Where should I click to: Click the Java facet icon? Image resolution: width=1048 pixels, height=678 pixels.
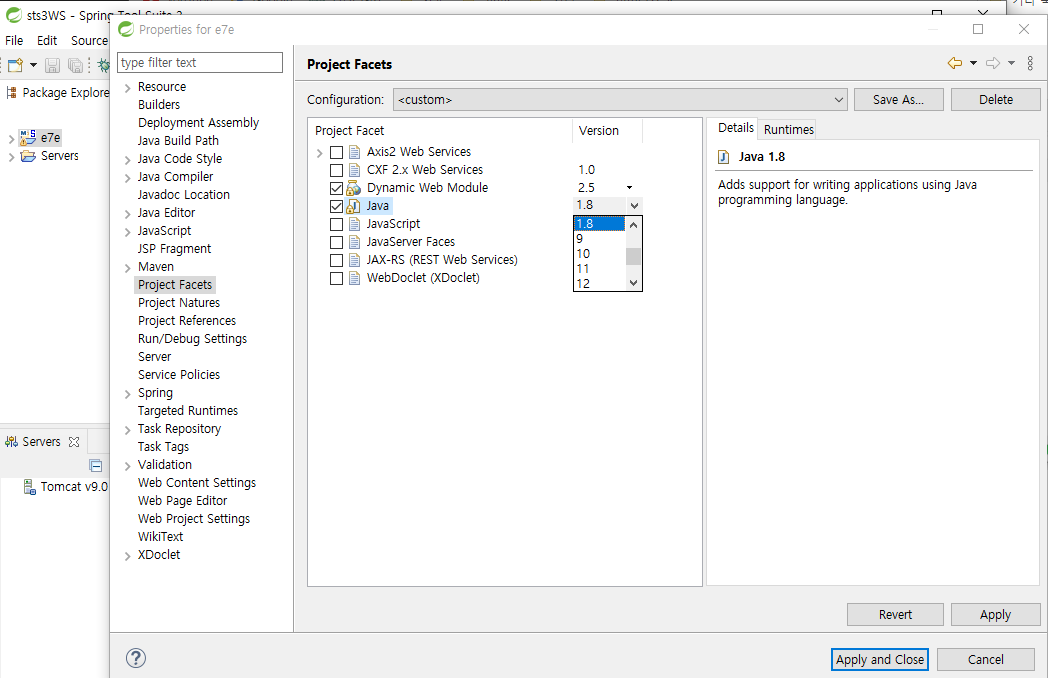353,206
